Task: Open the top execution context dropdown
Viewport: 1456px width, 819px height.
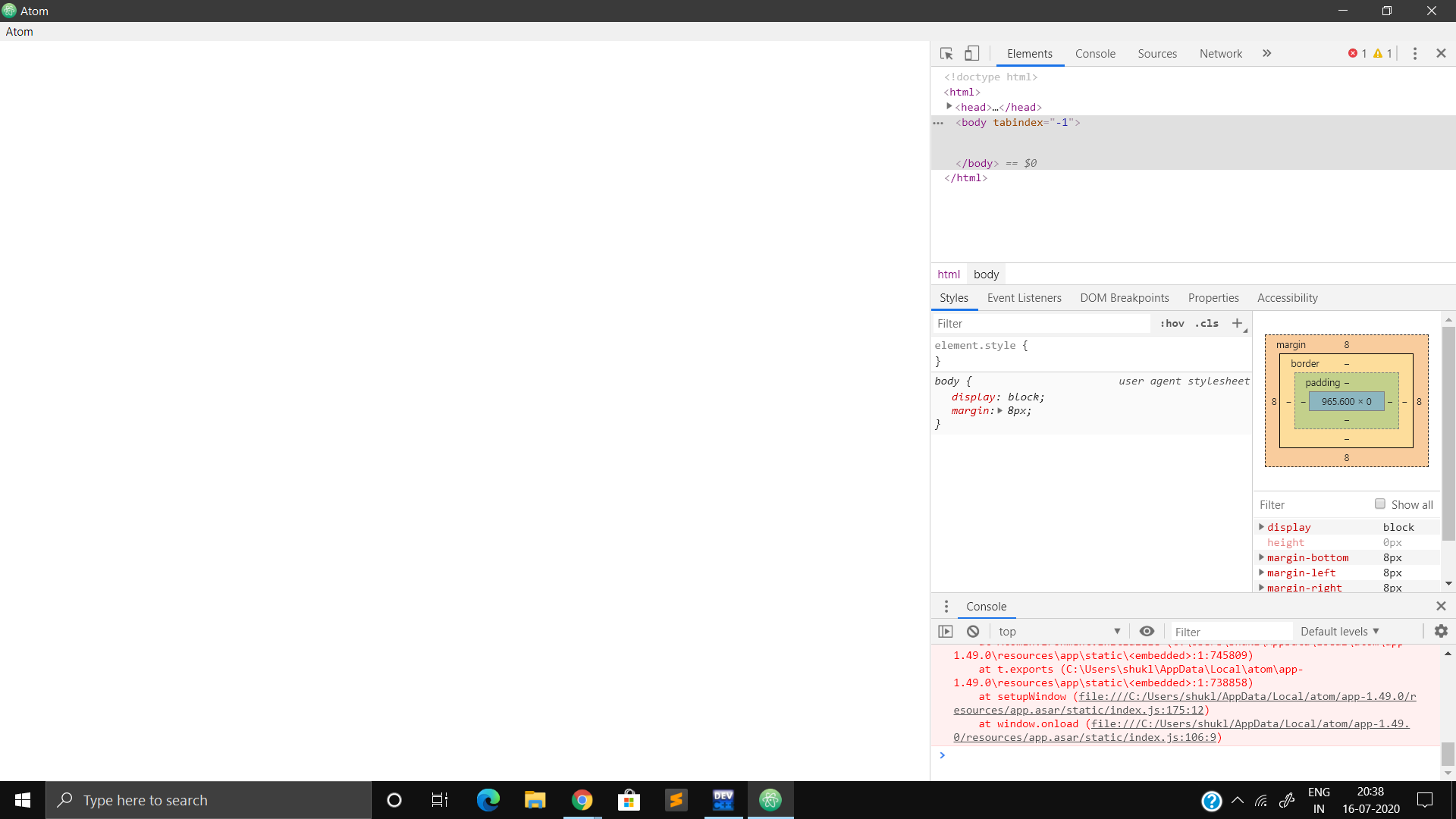Action: (x=1059, y=632)
